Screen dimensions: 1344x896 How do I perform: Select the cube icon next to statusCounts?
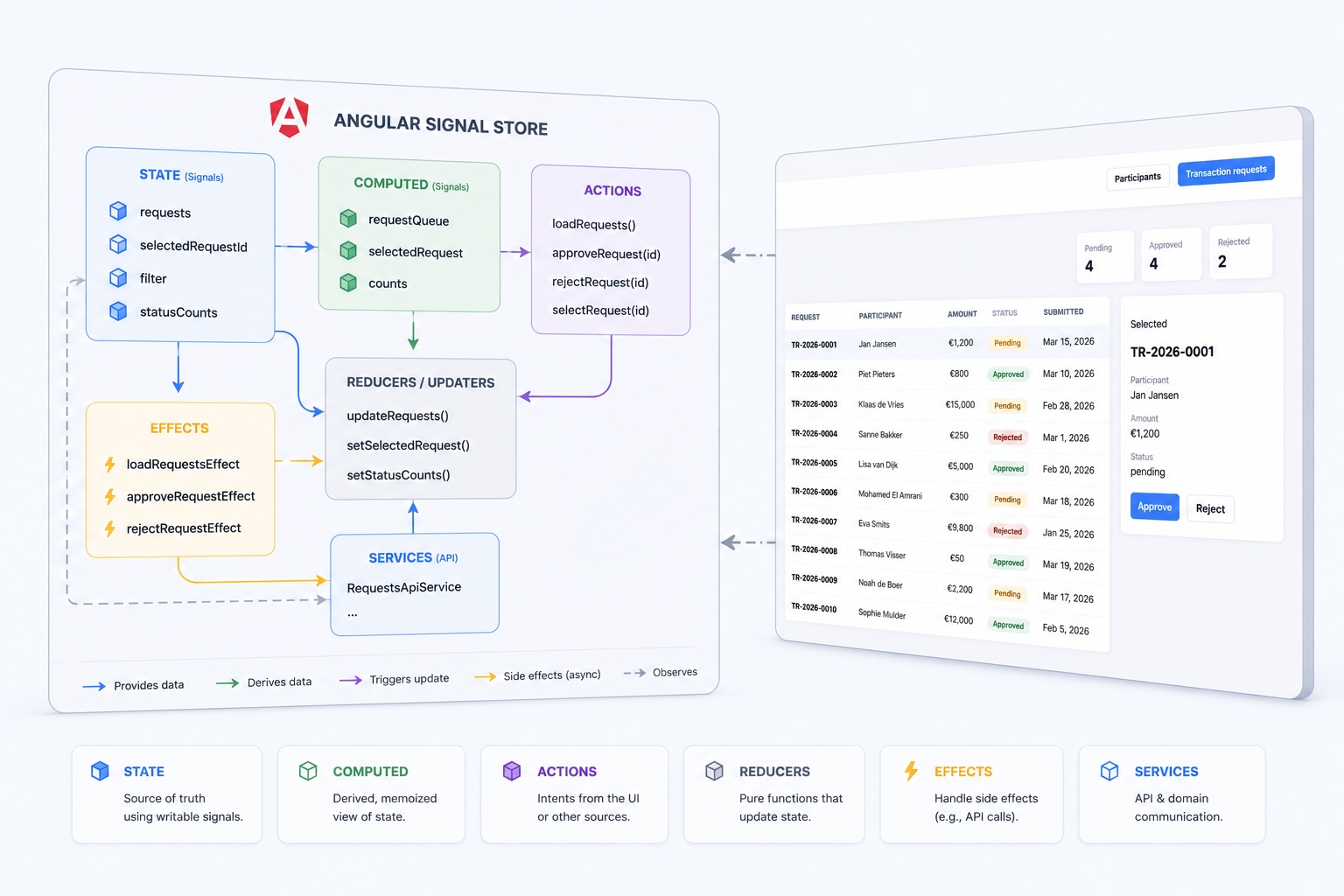tap(118, 311)
